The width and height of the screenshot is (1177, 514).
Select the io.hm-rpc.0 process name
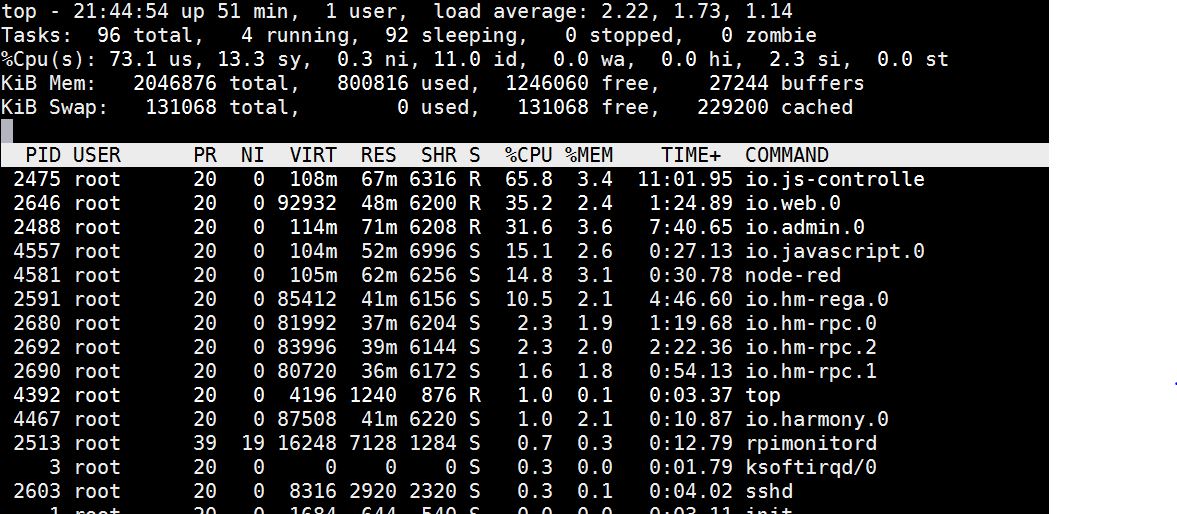coord(811,323)
